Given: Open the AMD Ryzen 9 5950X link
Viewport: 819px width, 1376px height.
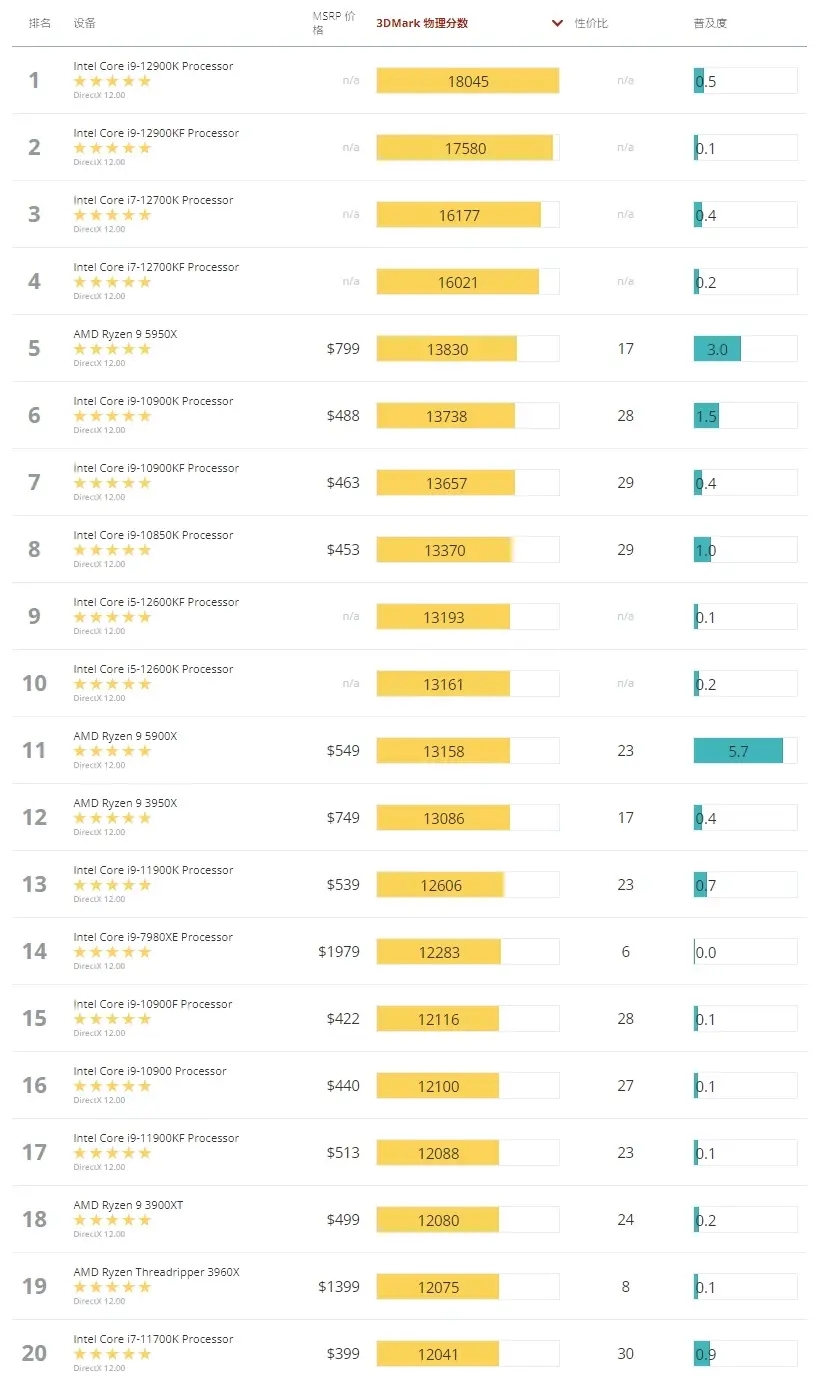Looking at the screenshot, I should point(125,334).
